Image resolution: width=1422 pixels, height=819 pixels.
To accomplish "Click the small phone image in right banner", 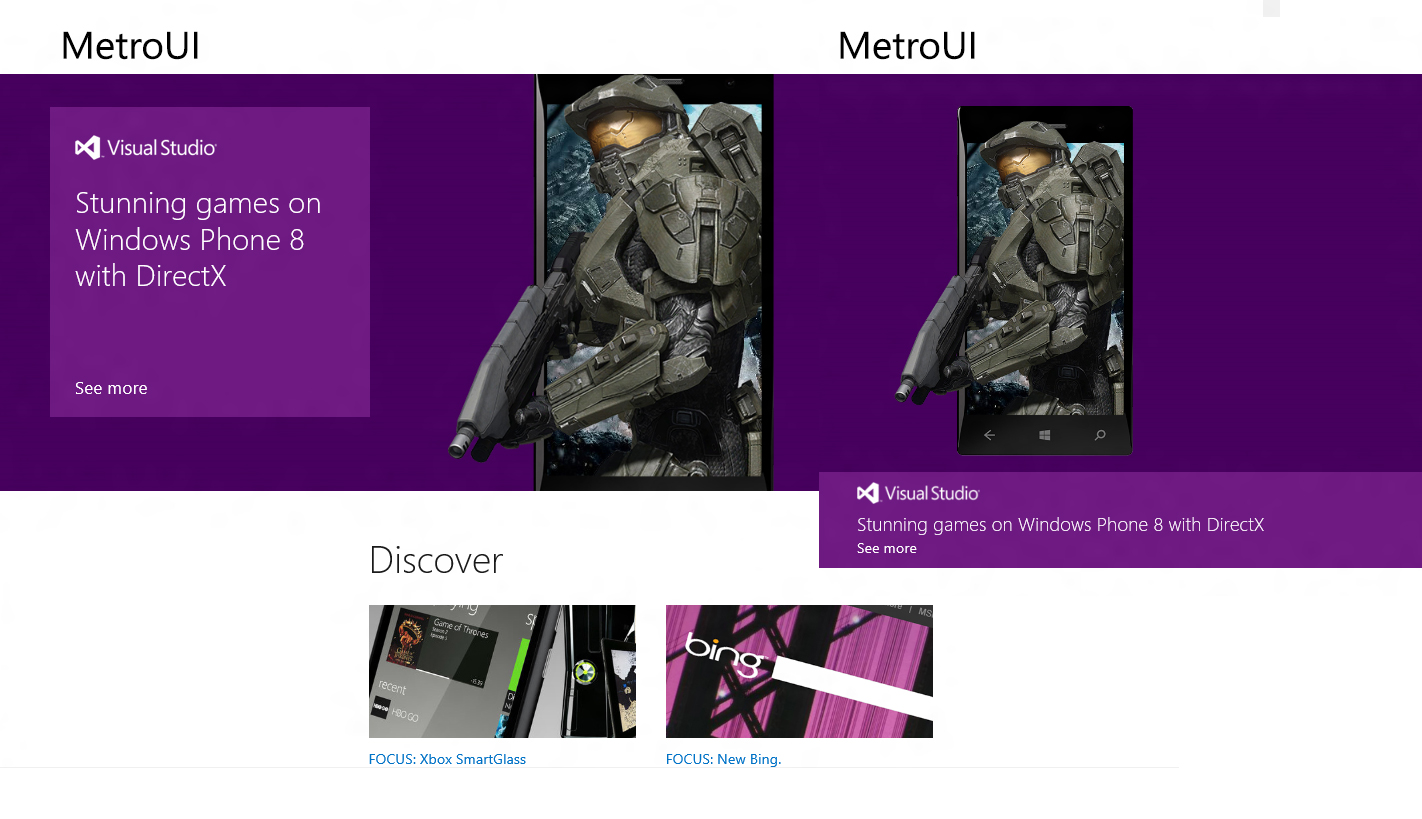I will pyautogui.click(x=1015, y=281).
